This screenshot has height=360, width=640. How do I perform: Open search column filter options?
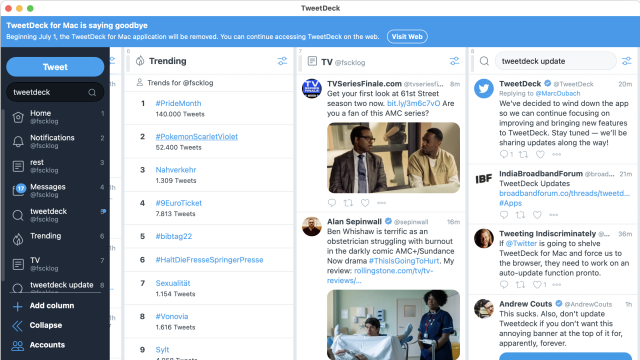point(627,61)
